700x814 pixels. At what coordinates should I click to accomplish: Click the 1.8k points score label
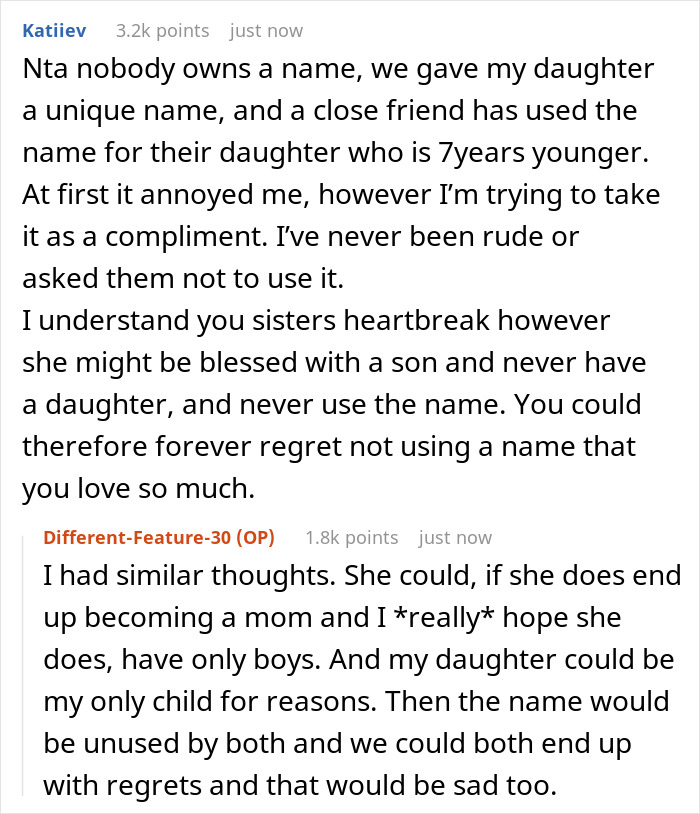click(352, 538)
